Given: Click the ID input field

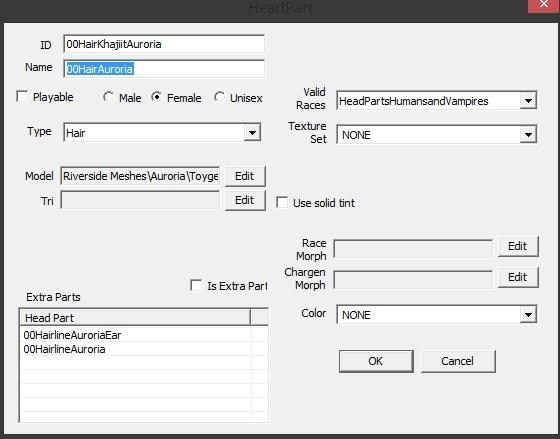Looking at the screenshot, I should pos(164,44).
